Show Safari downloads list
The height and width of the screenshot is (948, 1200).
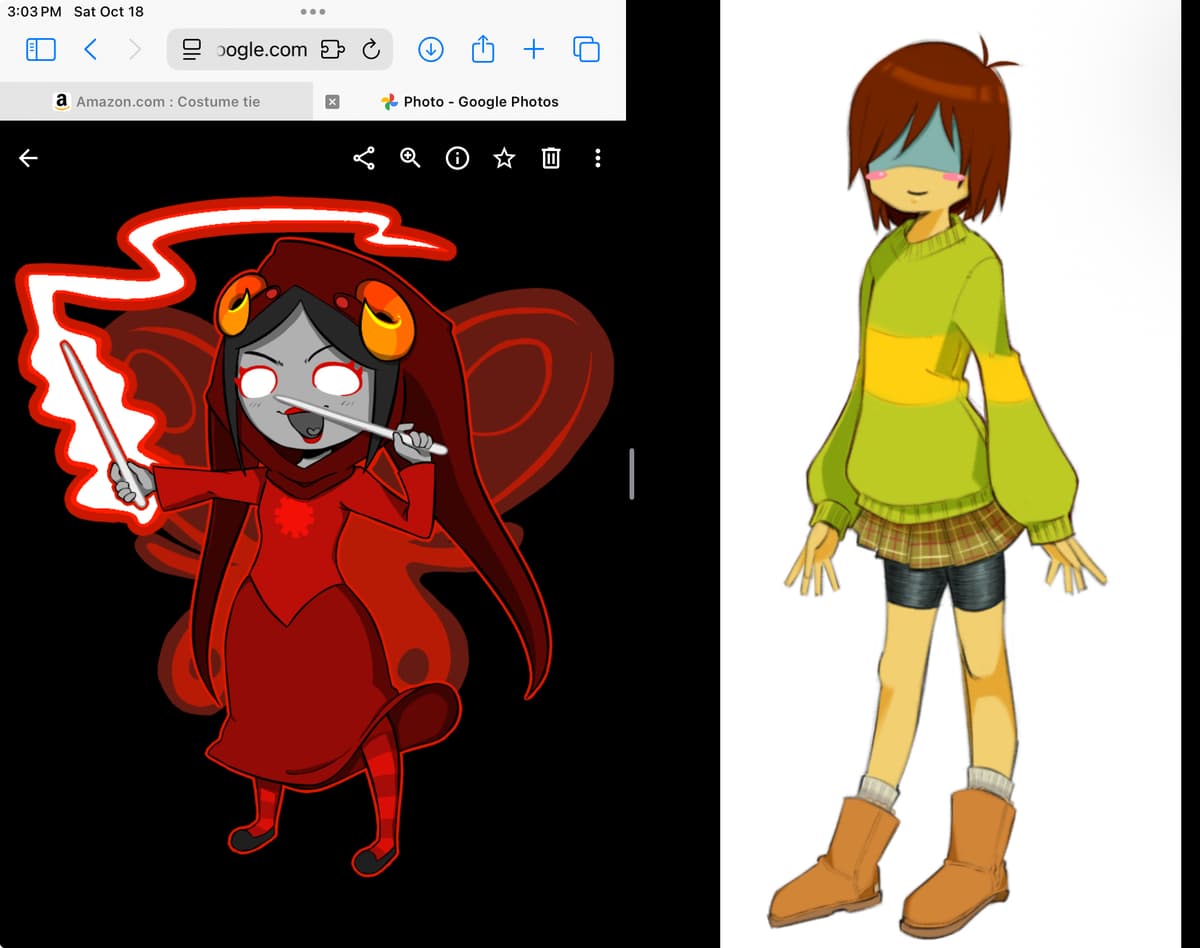[430, 49]
